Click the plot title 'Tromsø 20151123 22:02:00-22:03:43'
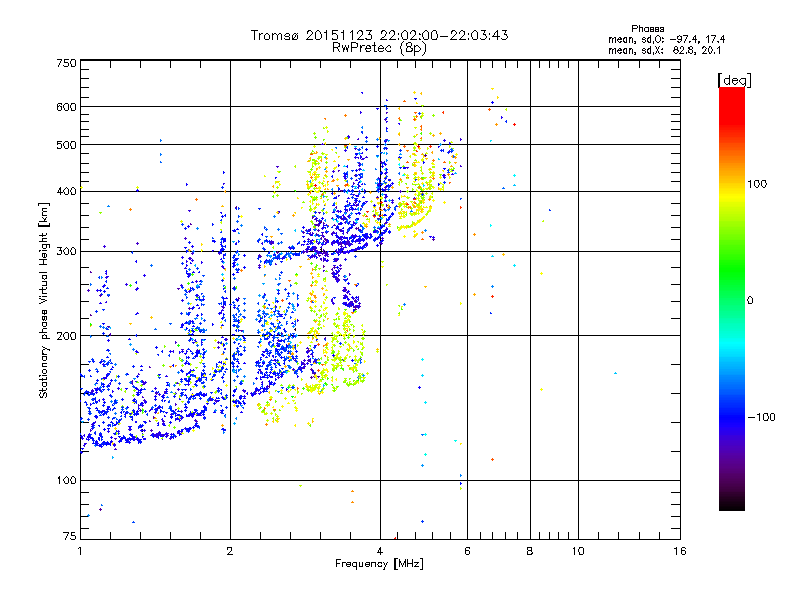Viewport: 800px width, 600px height. [379, 35]
